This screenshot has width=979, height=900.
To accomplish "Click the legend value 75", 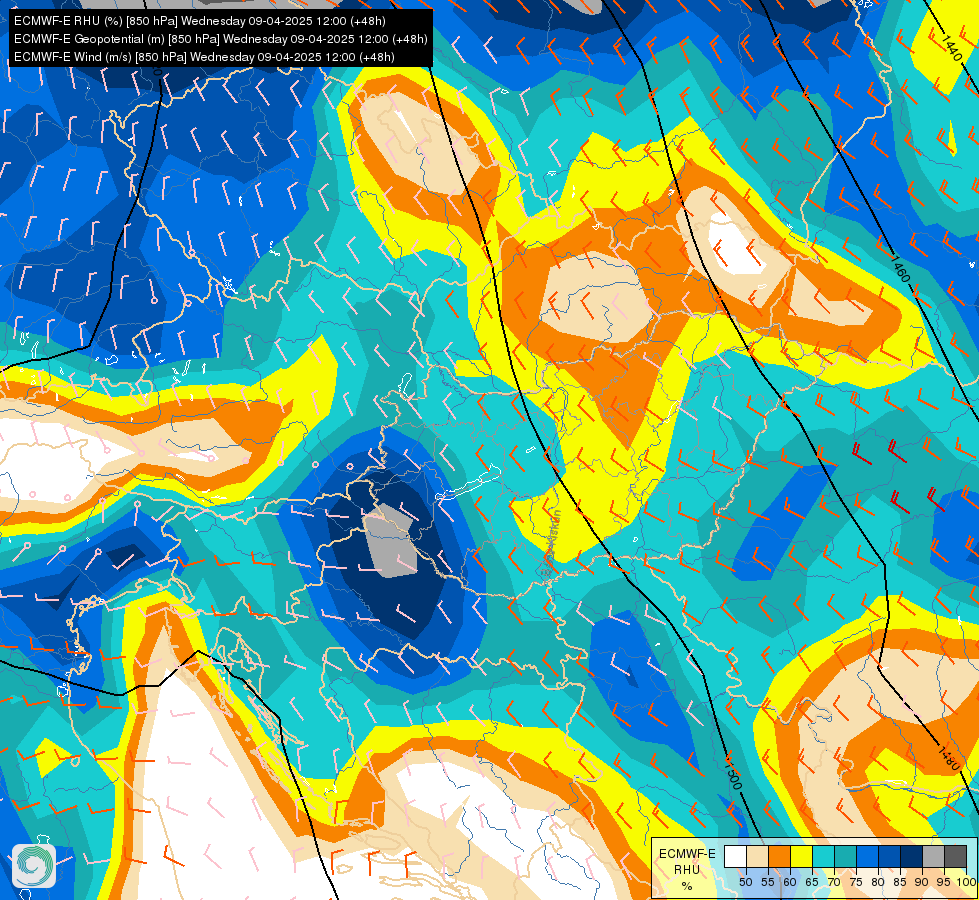I will tap(856, 882).
